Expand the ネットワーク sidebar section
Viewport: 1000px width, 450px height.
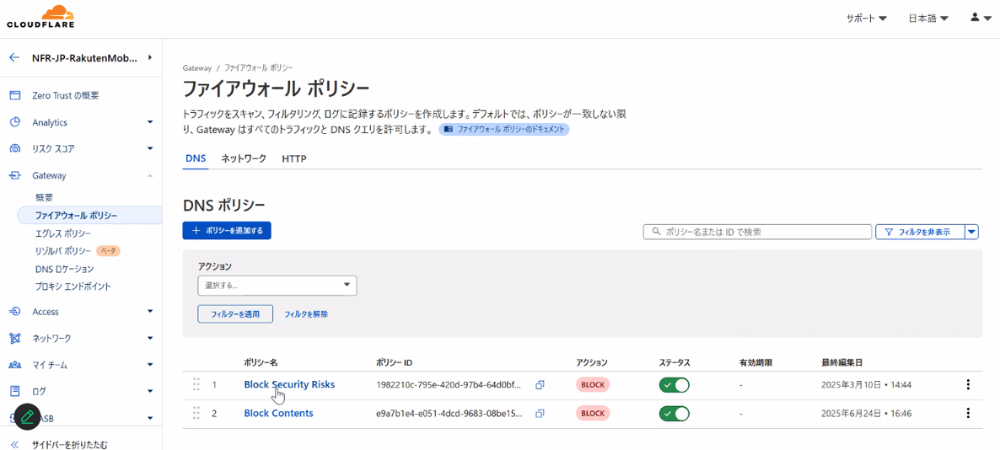[150, 338]
